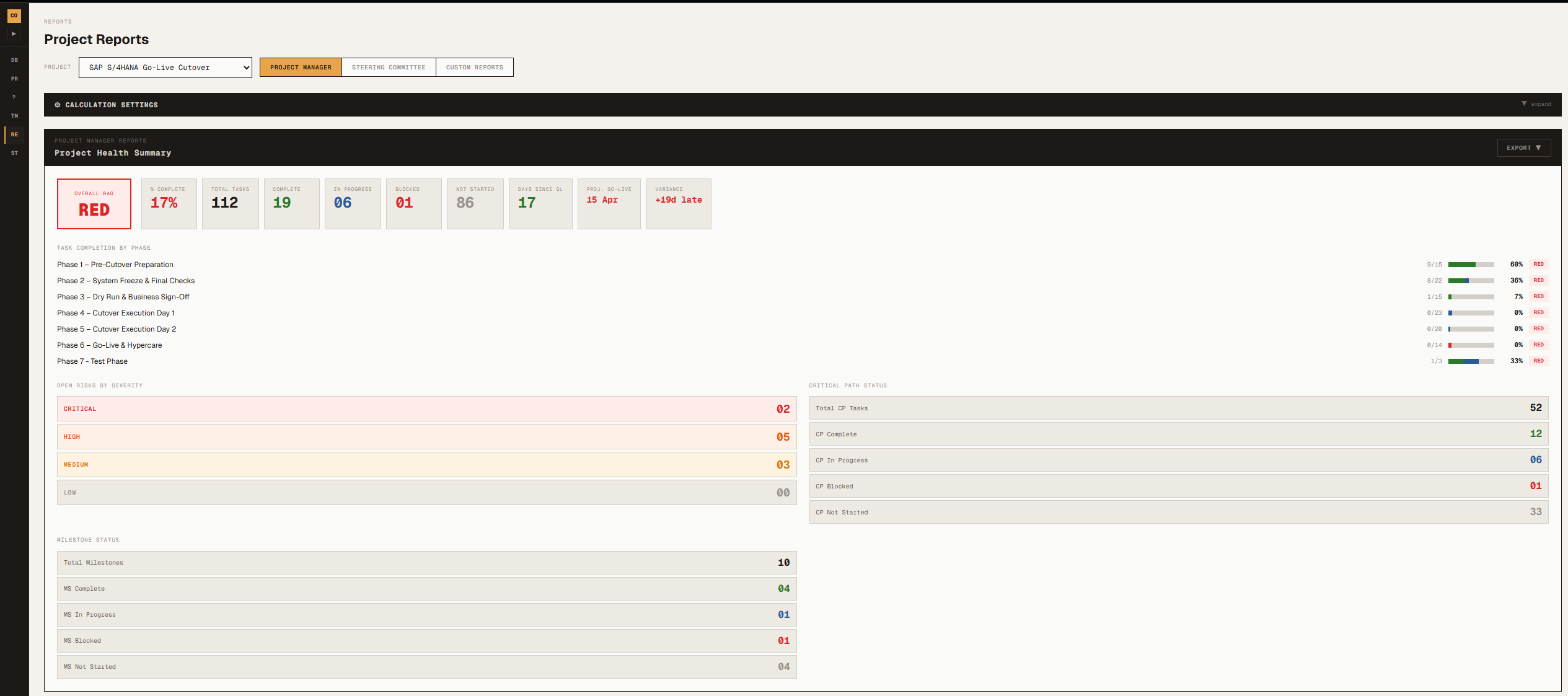
Task: Click the CO logo icon in the sidebar
Action: tap(14, 15)
